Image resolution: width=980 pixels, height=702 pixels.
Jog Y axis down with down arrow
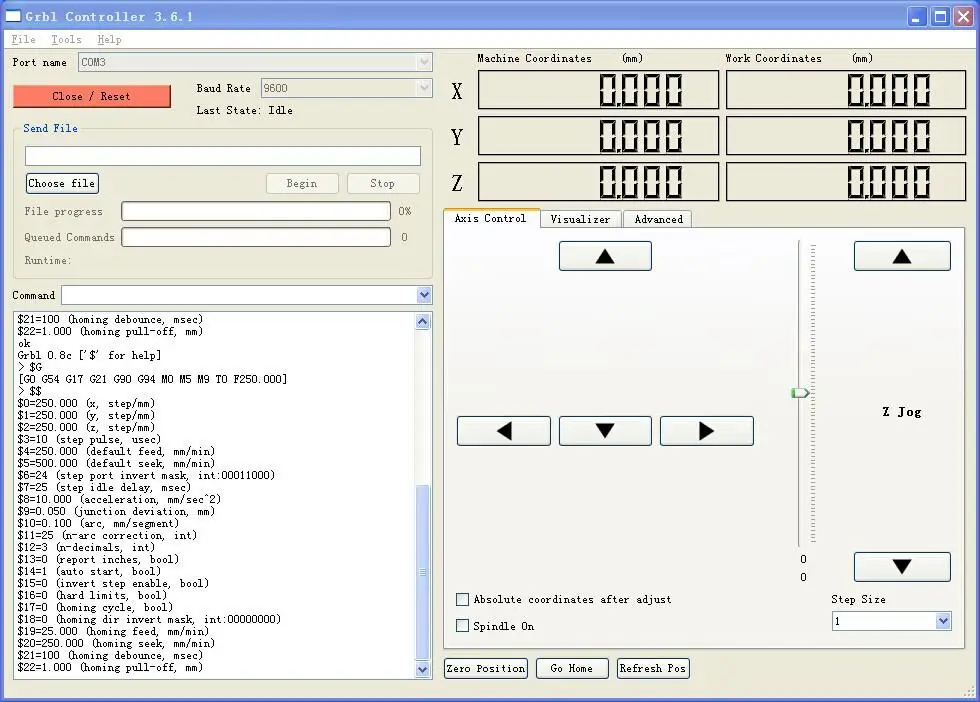coord(605,431)
